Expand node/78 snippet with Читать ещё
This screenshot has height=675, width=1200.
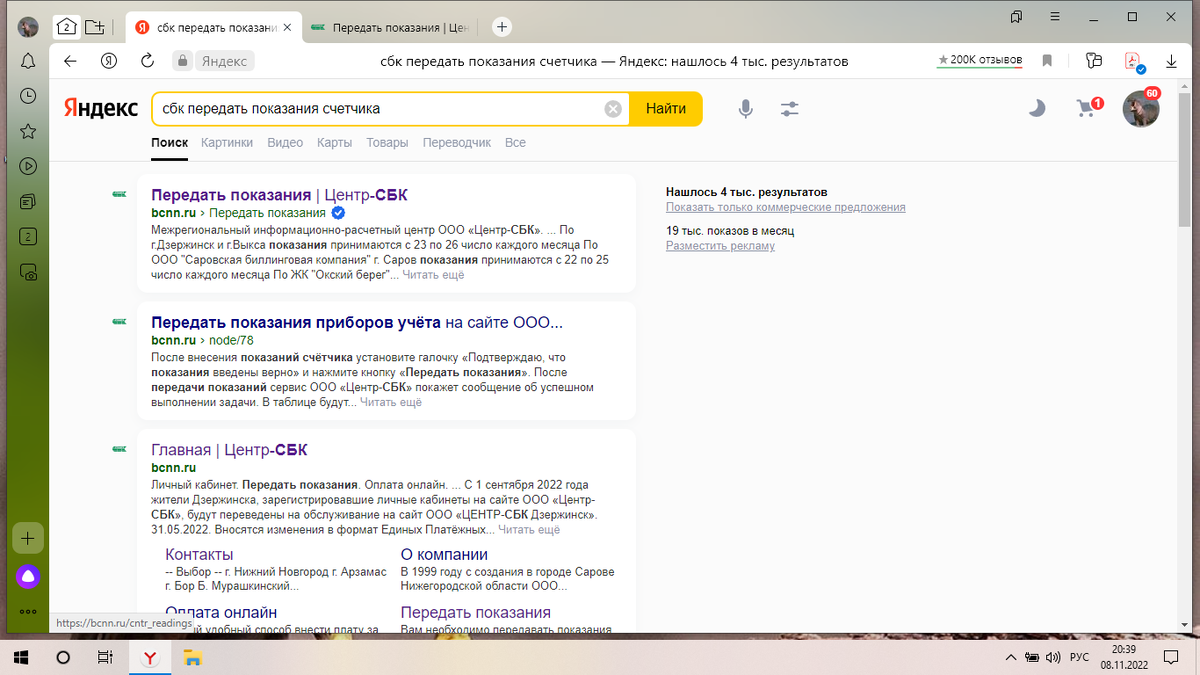click(x=390, y=402)
